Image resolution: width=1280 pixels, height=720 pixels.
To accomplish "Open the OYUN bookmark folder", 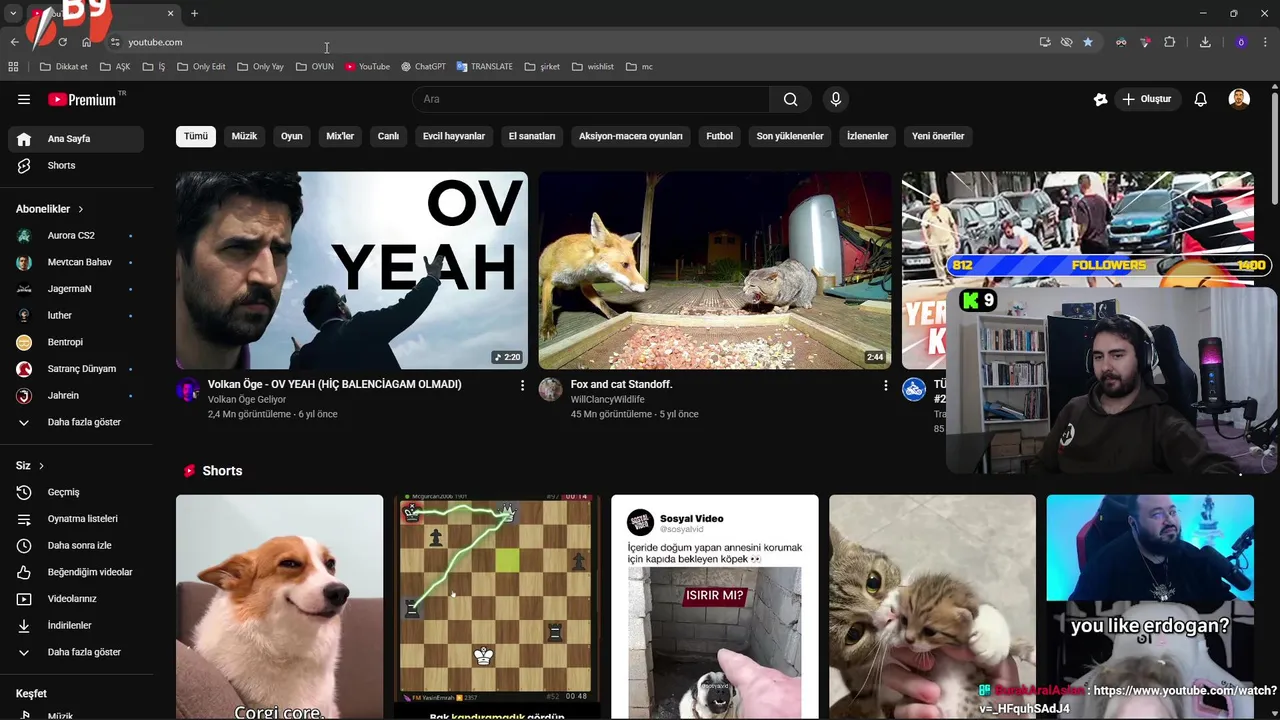I will tap(314, 67).
